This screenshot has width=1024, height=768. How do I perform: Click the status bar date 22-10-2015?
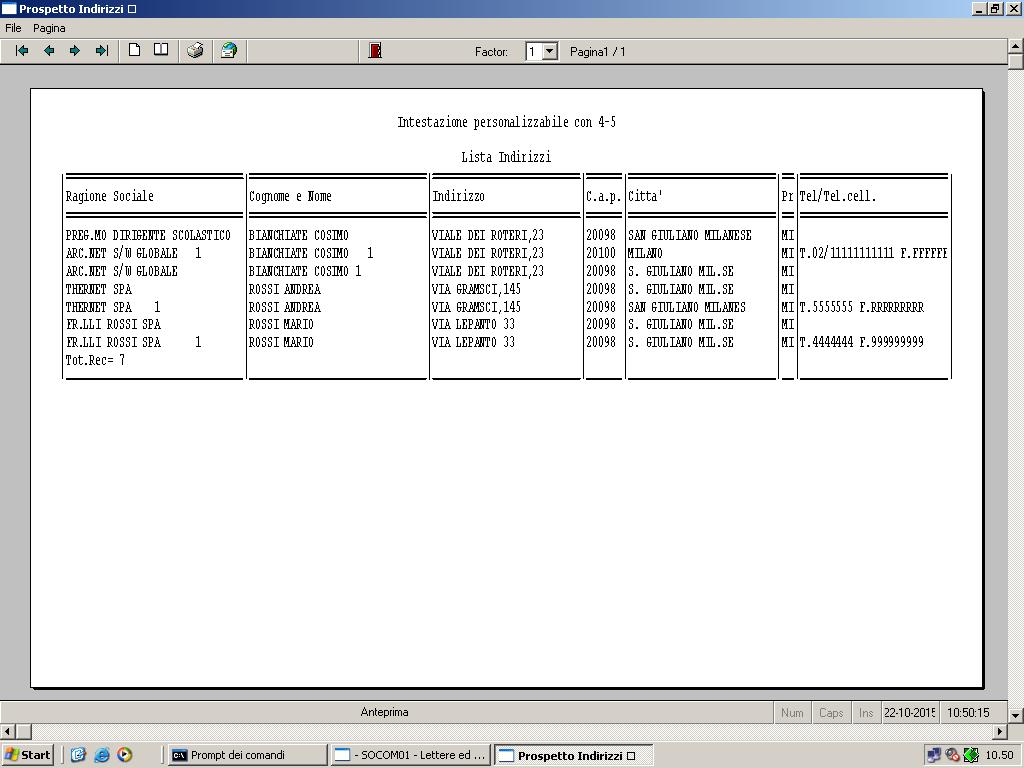[909, 712]
